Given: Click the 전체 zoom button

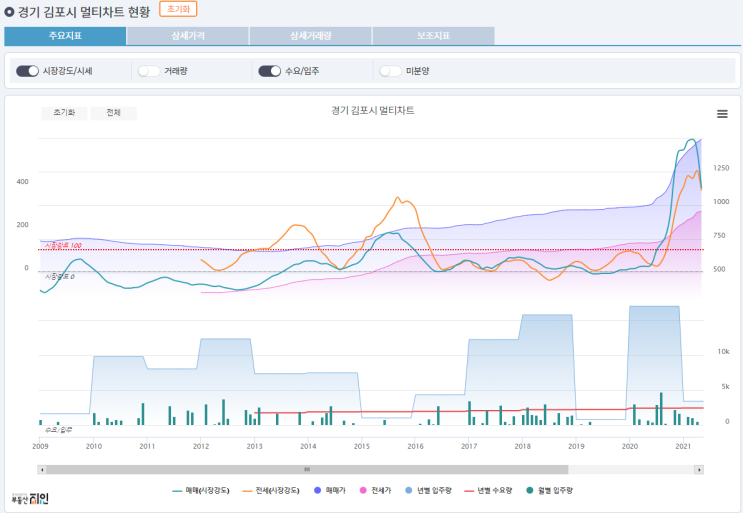Looking at the screenshot, I should (113, 113).
